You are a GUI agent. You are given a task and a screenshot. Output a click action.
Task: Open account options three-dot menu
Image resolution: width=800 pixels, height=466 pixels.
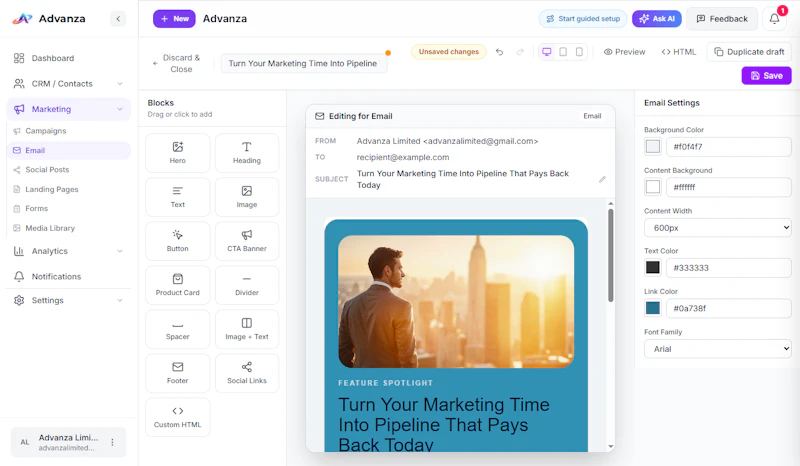click(112, 442)
